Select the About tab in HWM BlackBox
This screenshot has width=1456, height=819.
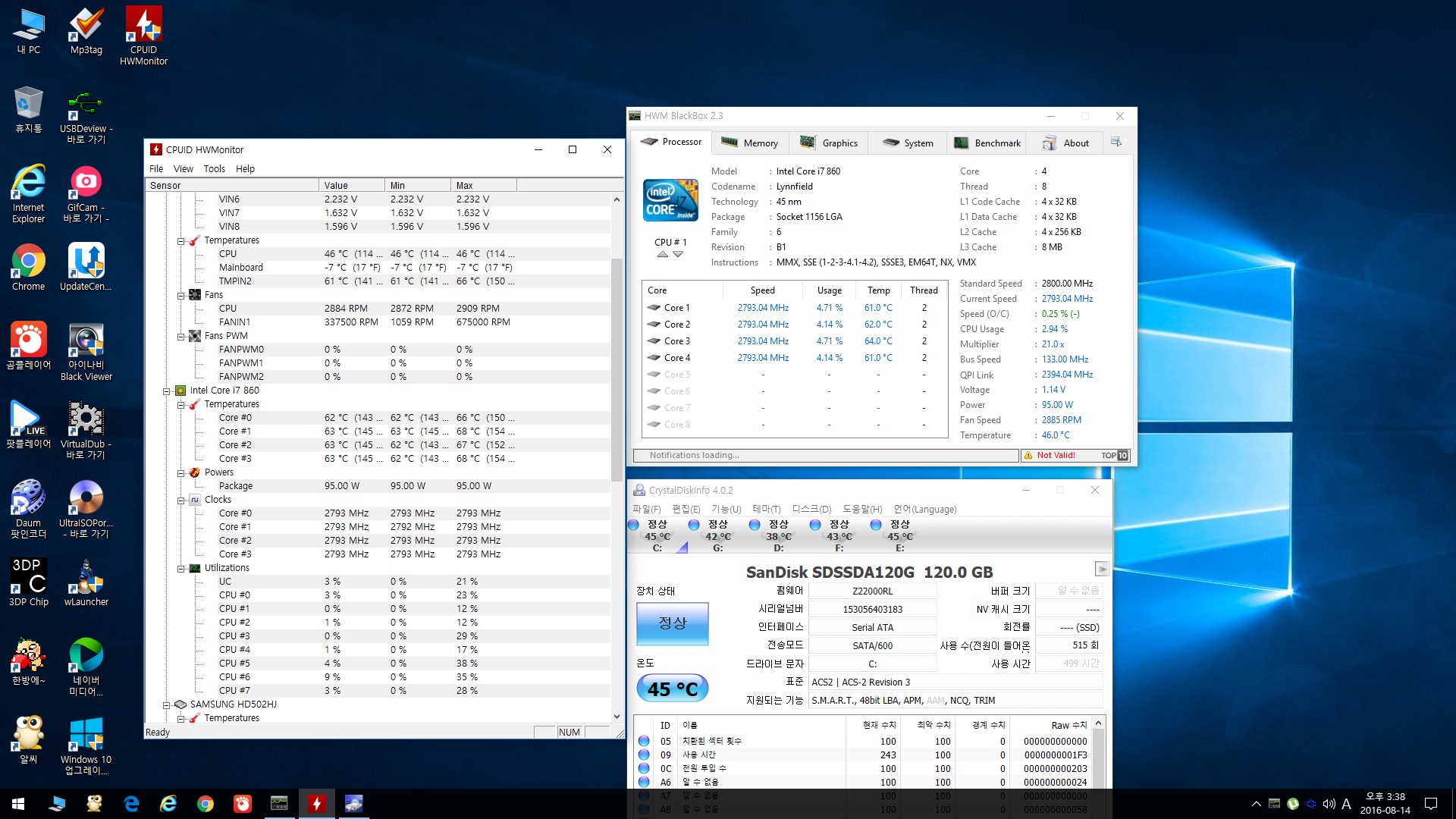coord(1074,143)
